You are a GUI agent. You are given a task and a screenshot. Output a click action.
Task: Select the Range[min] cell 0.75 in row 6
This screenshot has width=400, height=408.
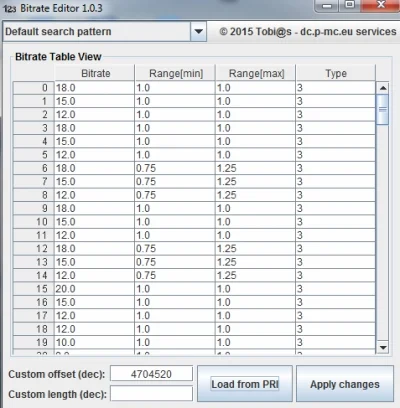pyautogui.click(x=175, y=168)
